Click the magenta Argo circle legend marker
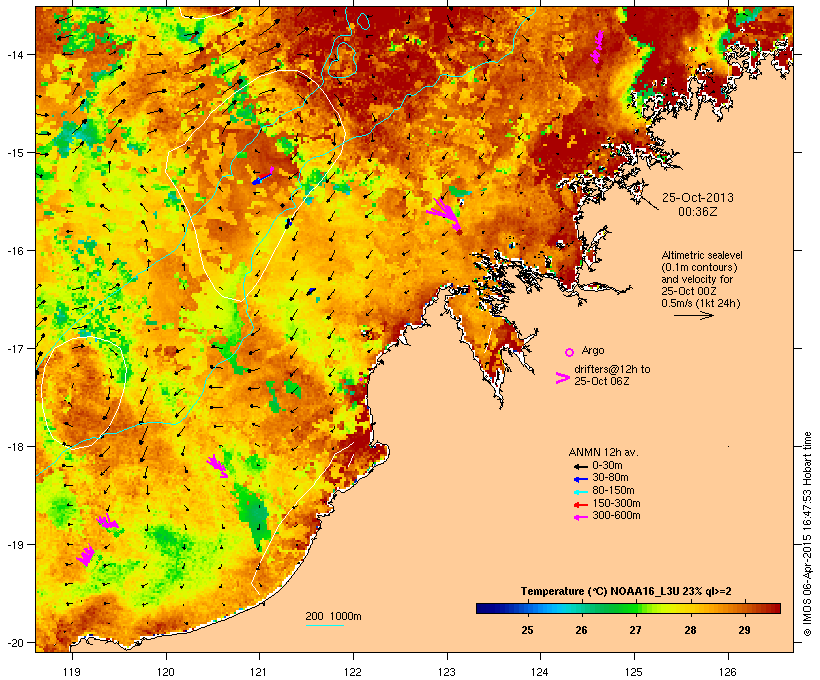 pos(570,352)
